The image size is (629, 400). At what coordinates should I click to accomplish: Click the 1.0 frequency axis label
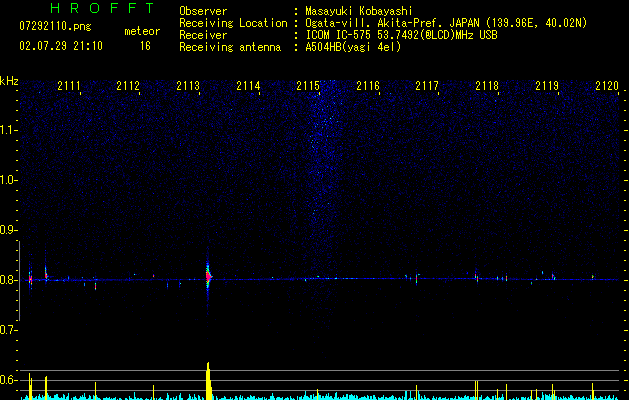(8, 180)
